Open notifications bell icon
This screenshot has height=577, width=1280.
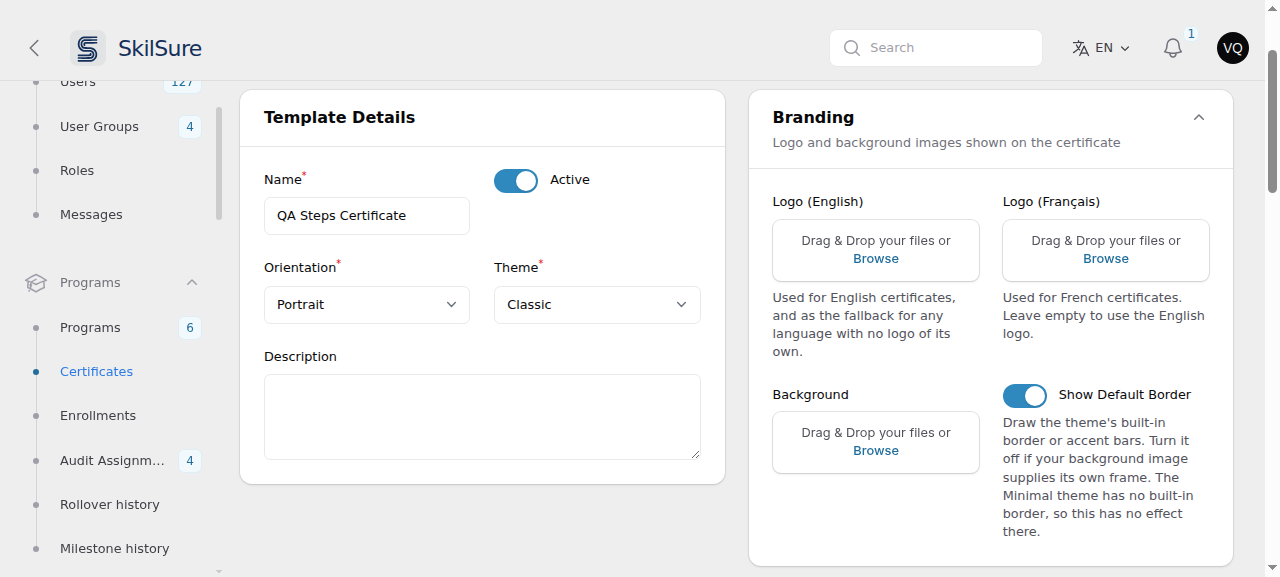(x=1173, y=48)
